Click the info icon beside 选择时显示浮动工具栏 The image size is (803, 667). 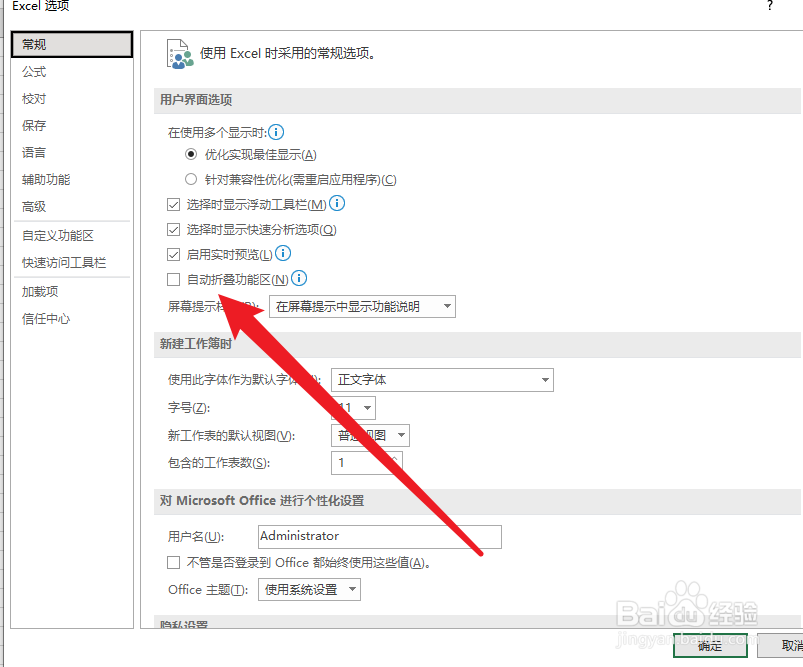(x=337, y=203)
